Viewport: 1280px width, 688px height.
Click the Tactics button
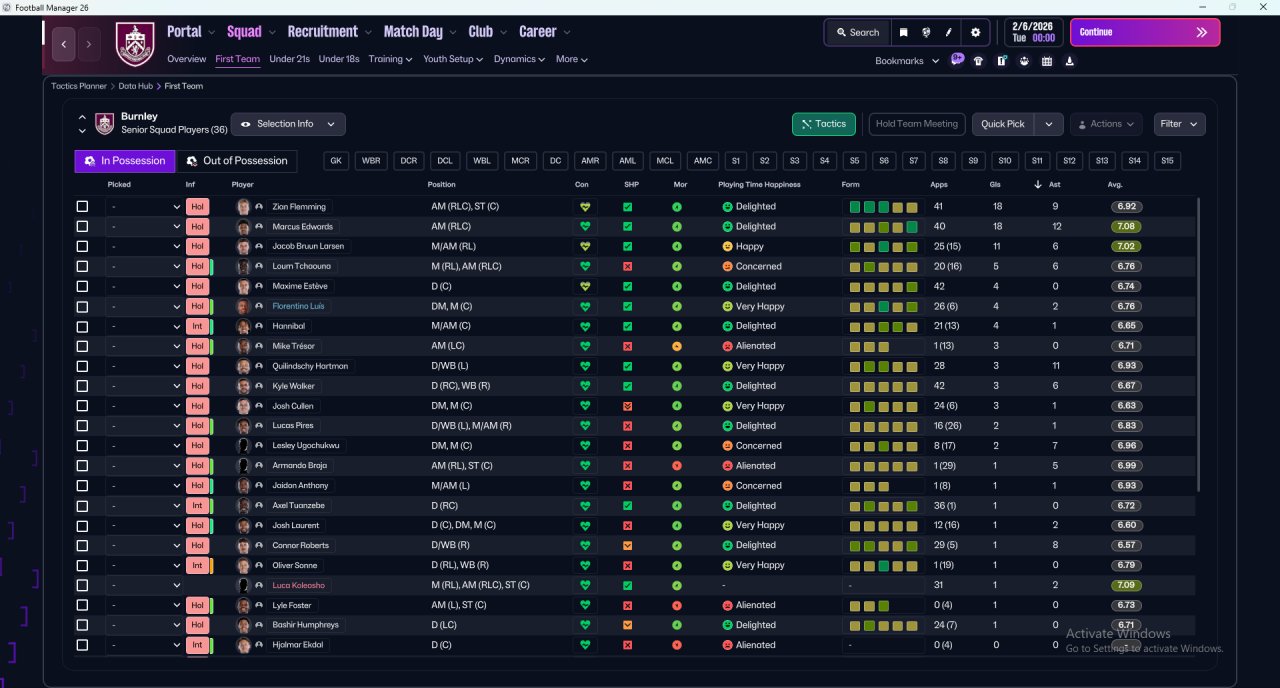pos(823,124)
